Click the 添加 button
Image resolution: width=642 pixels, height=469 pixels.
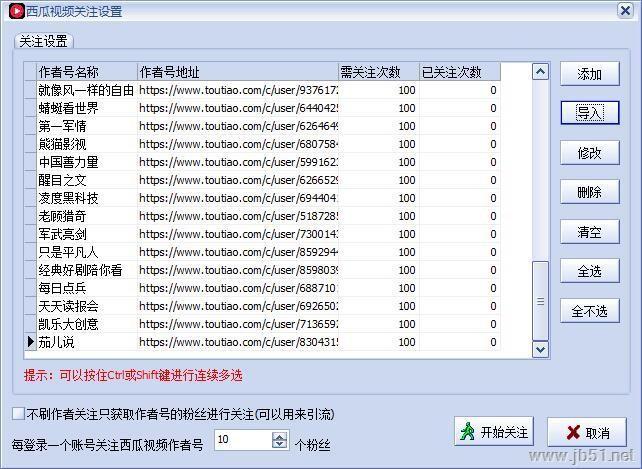pos(590,74)
